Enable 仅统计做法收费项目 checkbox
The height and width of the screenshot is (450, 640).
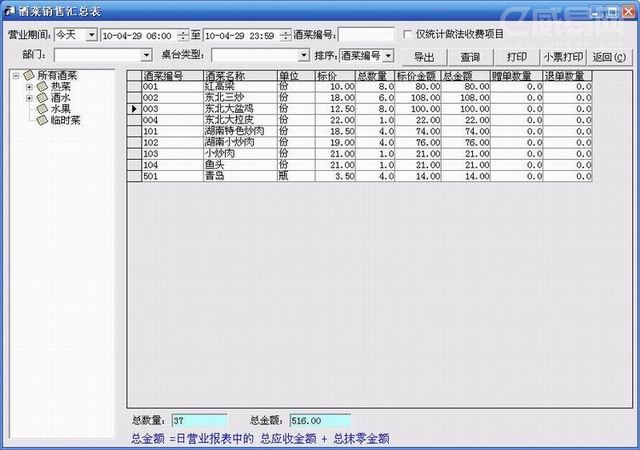coord(407,34)
